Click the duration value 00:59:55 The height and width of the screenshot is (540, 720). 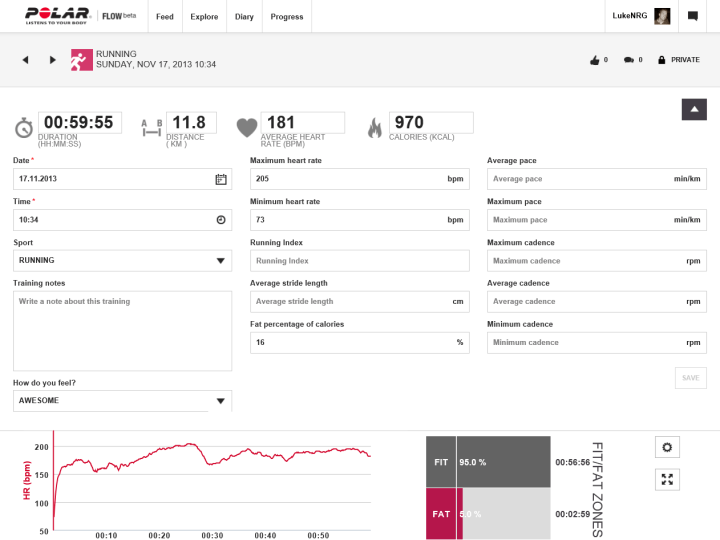[x=79, y=123]
